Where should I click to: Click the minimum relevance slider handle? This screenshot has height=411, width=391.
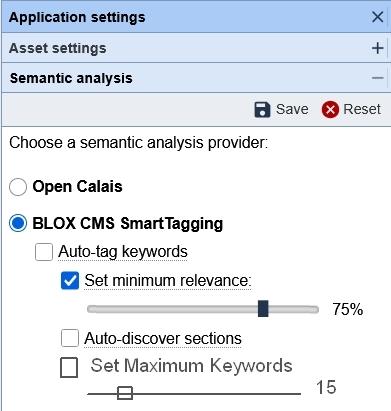263,309
